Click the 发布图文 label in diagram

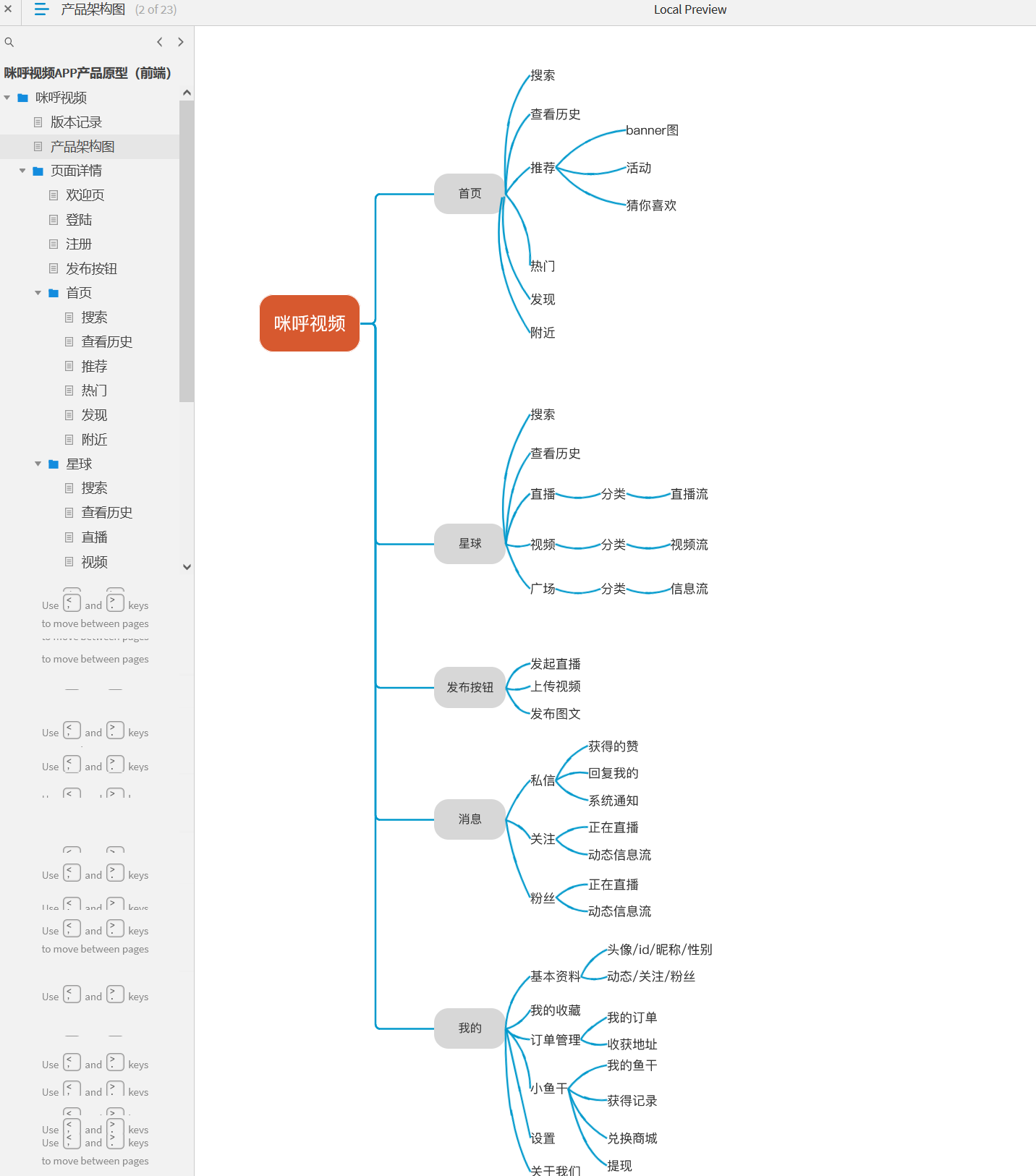pos(556,714)
